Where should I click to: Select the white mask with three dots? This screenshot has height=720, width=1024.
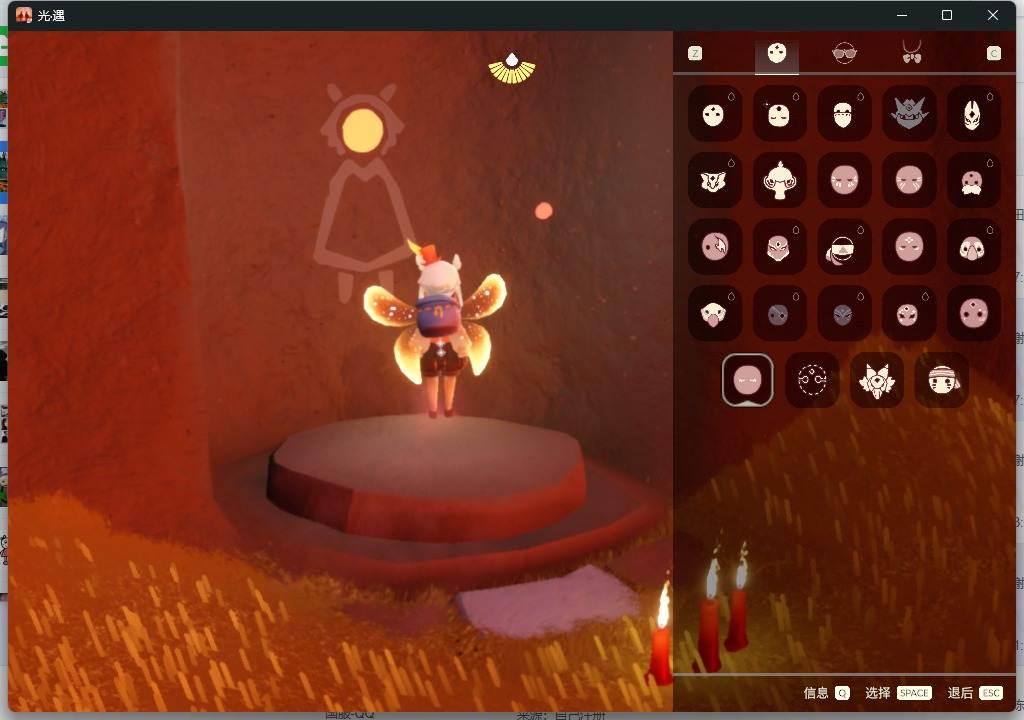[x=714, y=114]
